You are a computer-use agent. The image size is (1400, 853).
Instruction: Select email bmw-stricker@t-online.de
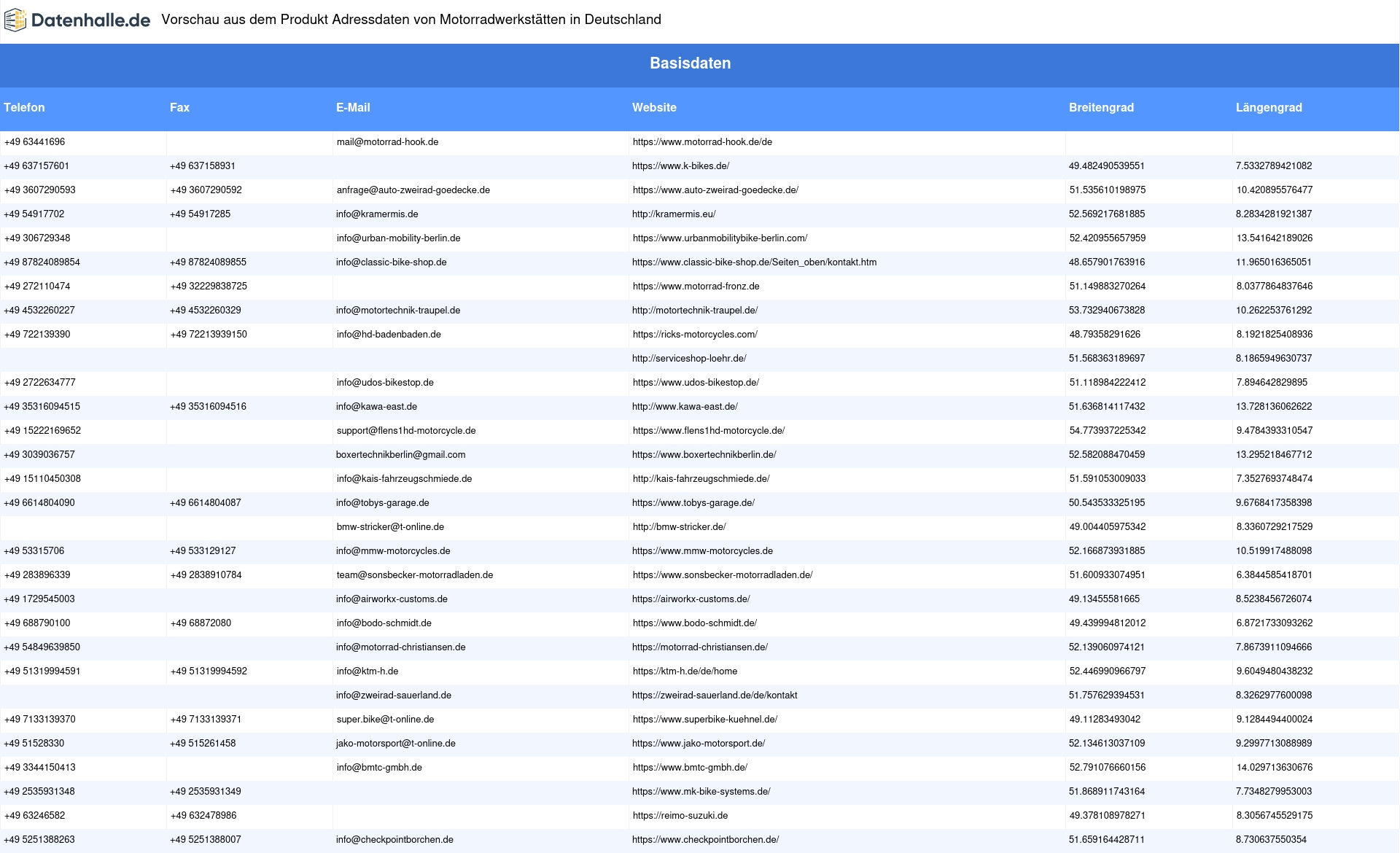pos(390,527)
